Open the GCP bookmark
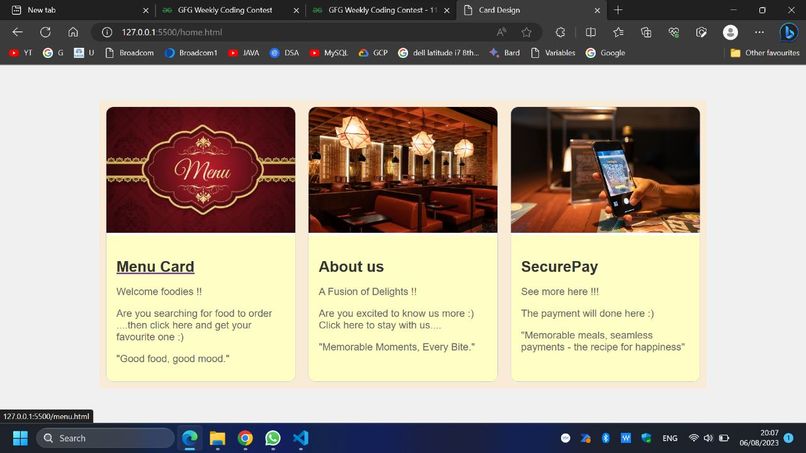This screenshot has width=806, height=453. pos(373,53)
